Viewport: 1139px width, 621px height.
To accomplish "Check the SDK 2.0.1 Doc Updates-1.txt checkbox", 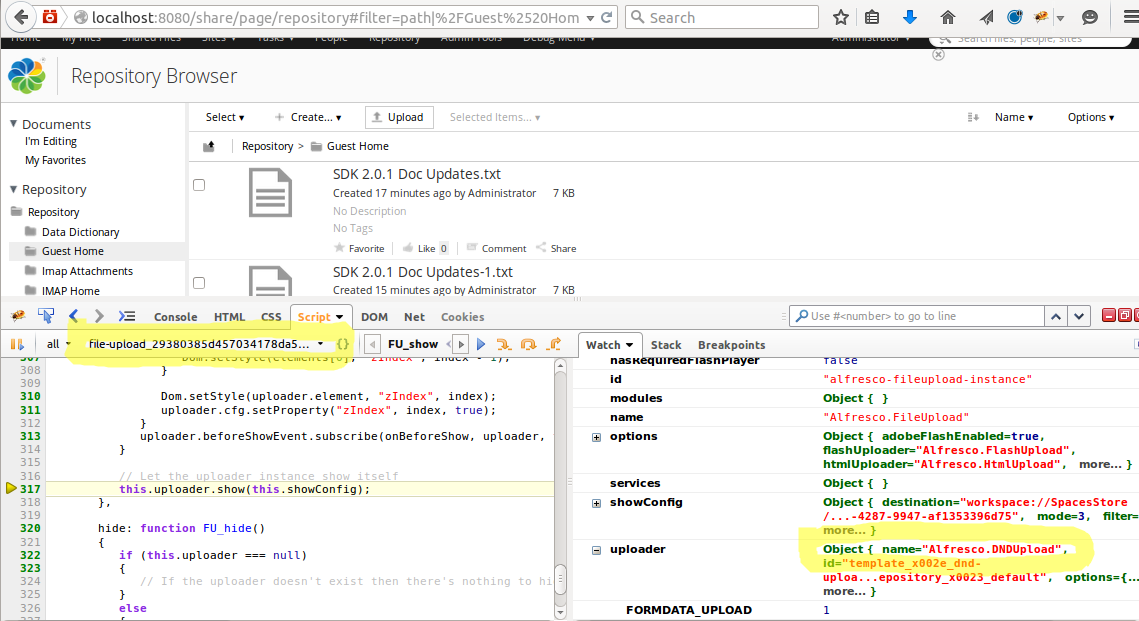I will [x=198, y=281].
